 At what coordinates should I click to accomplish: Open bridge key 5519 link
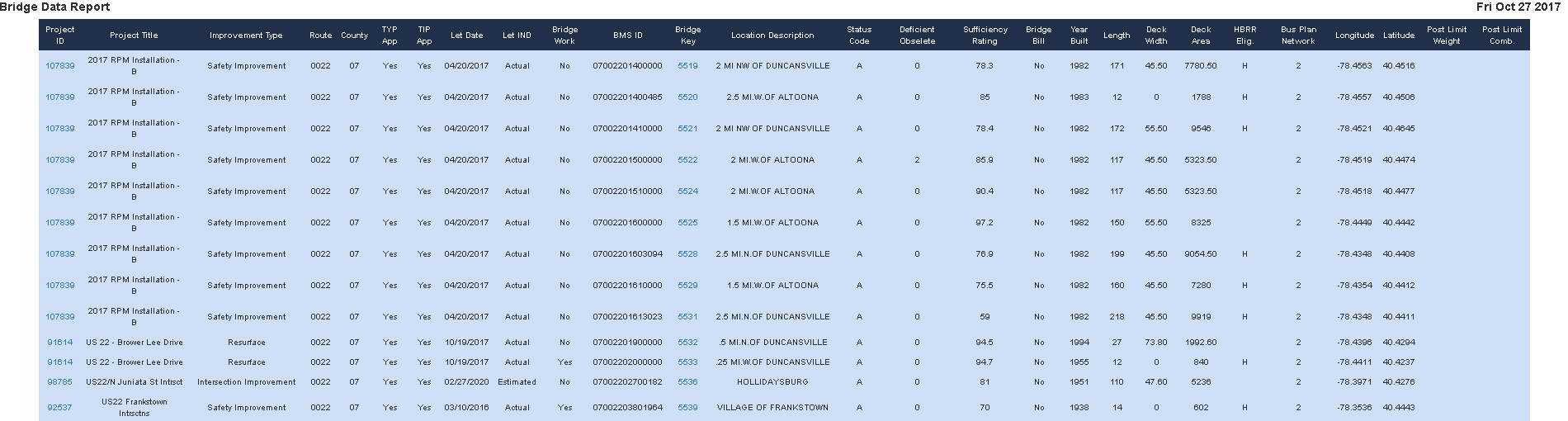[x=687, y=66]
